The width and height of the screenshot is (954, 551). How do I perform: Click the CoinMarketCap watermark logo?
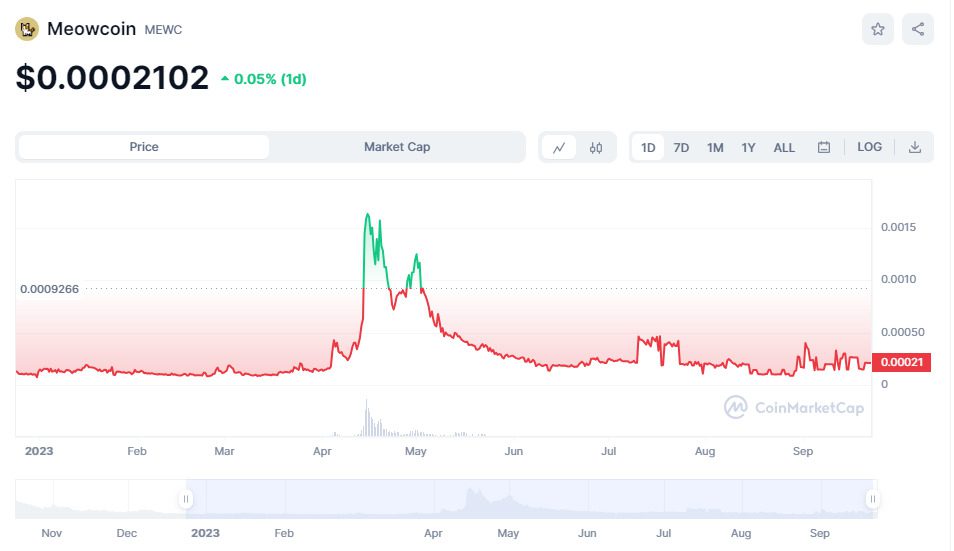click(794, 407)
